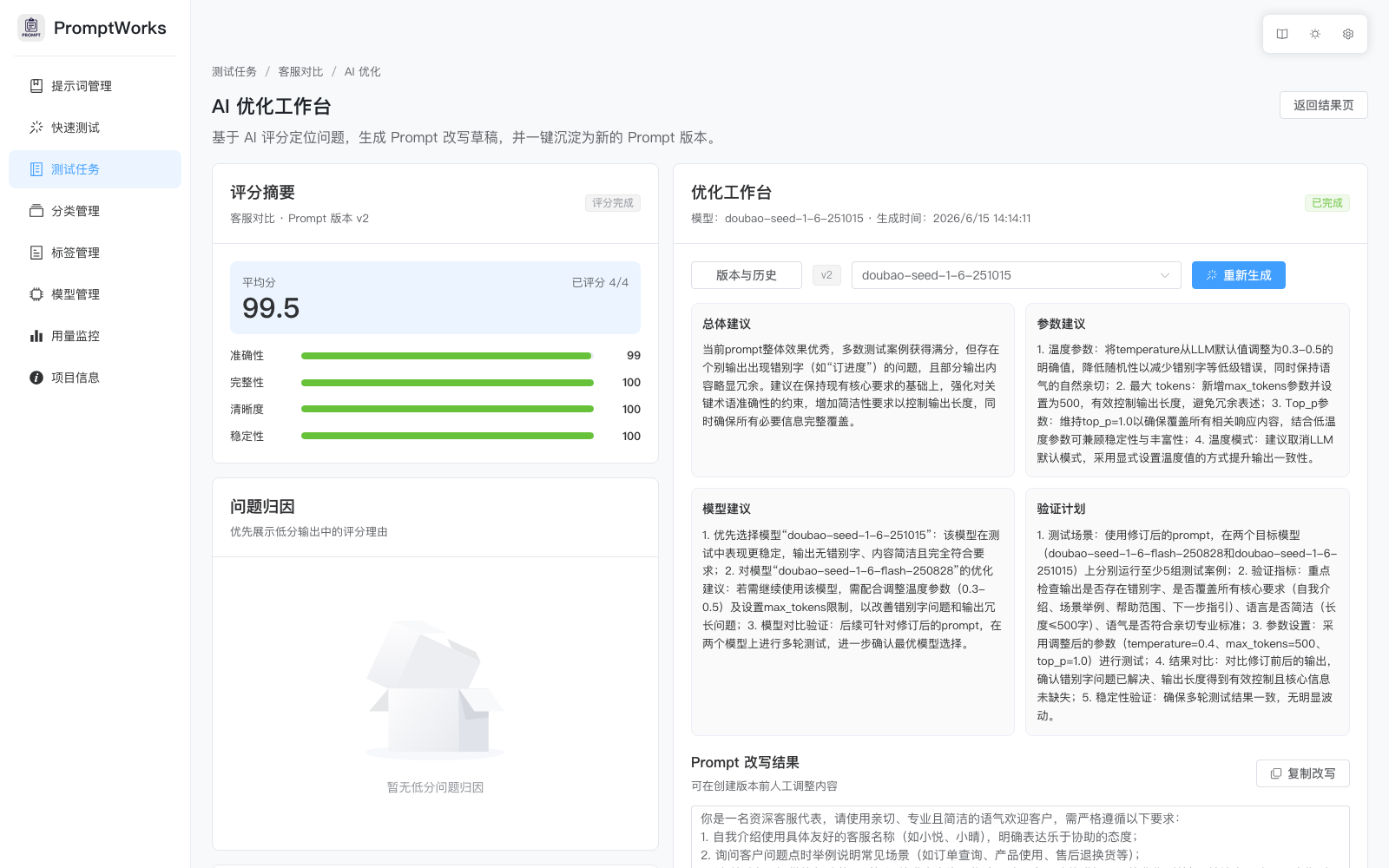1389x868 pixels.
Task: Open 用量监控 menu item
Action: (95, 336)
